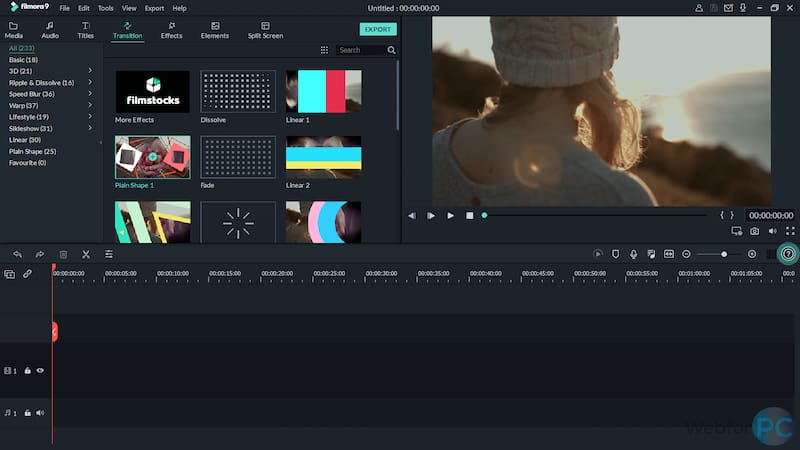This screenshot has width=800, height=450.
Task: Click the green EXPORT button
Action: pos(378,29)
